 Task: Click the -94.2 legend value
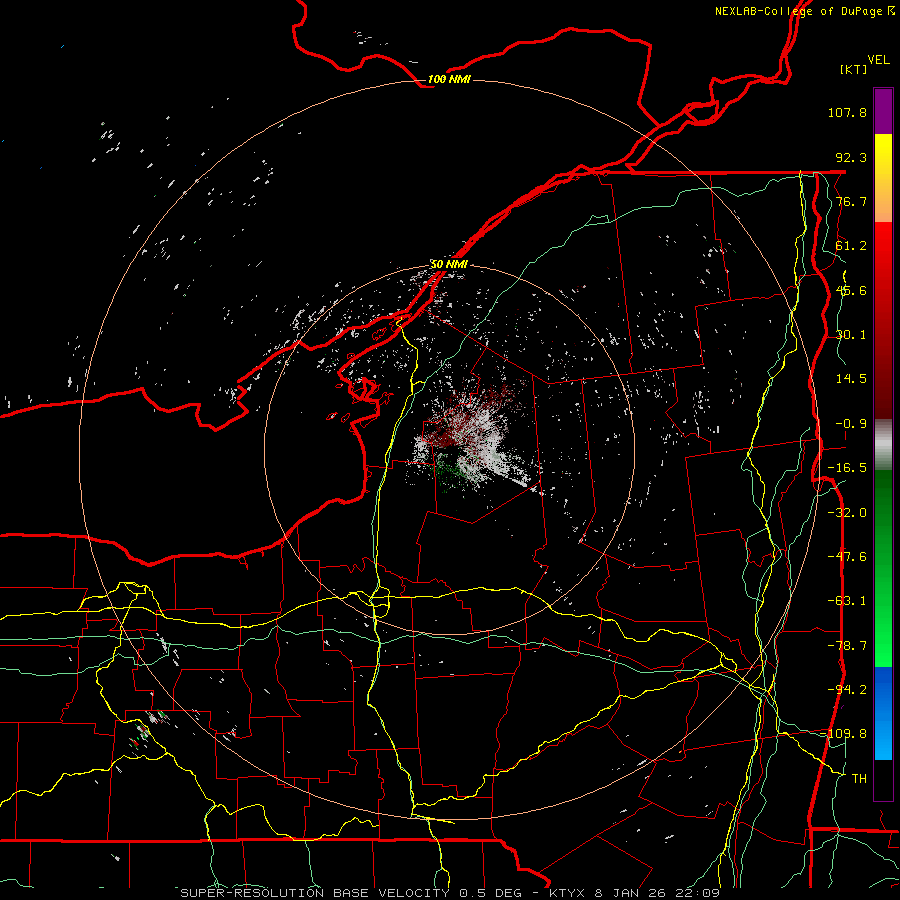click(847, 690)
